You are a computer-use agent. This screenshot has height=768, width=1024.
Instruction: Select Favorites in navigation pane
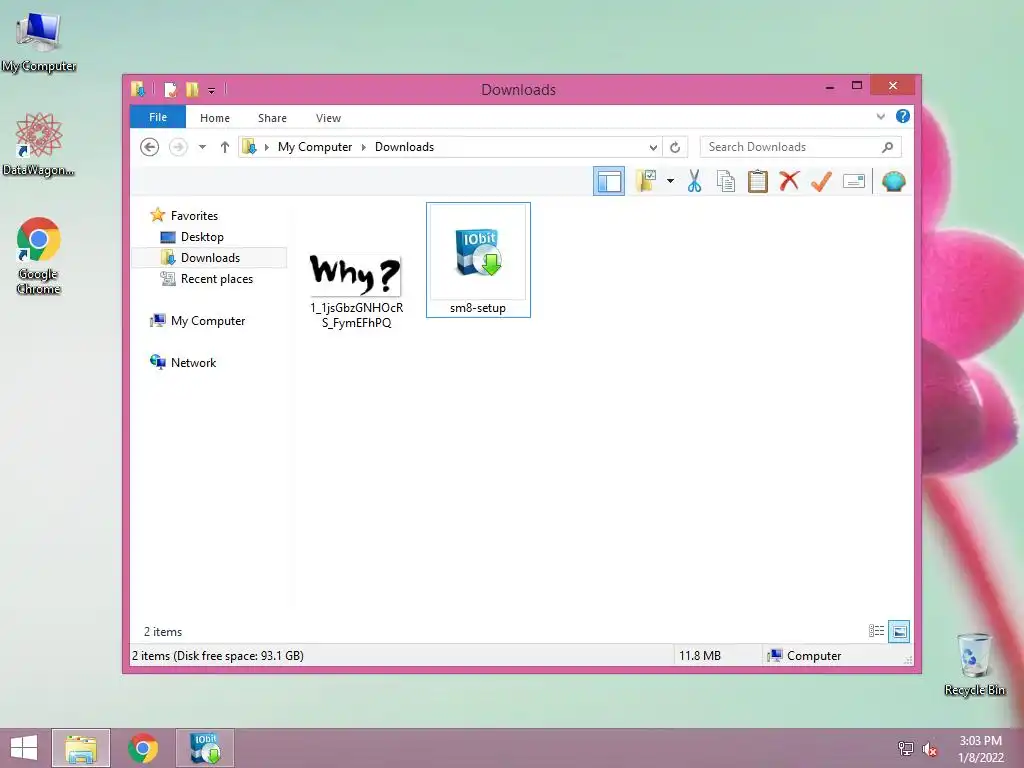pyautogui.click(x=194, y=216)
